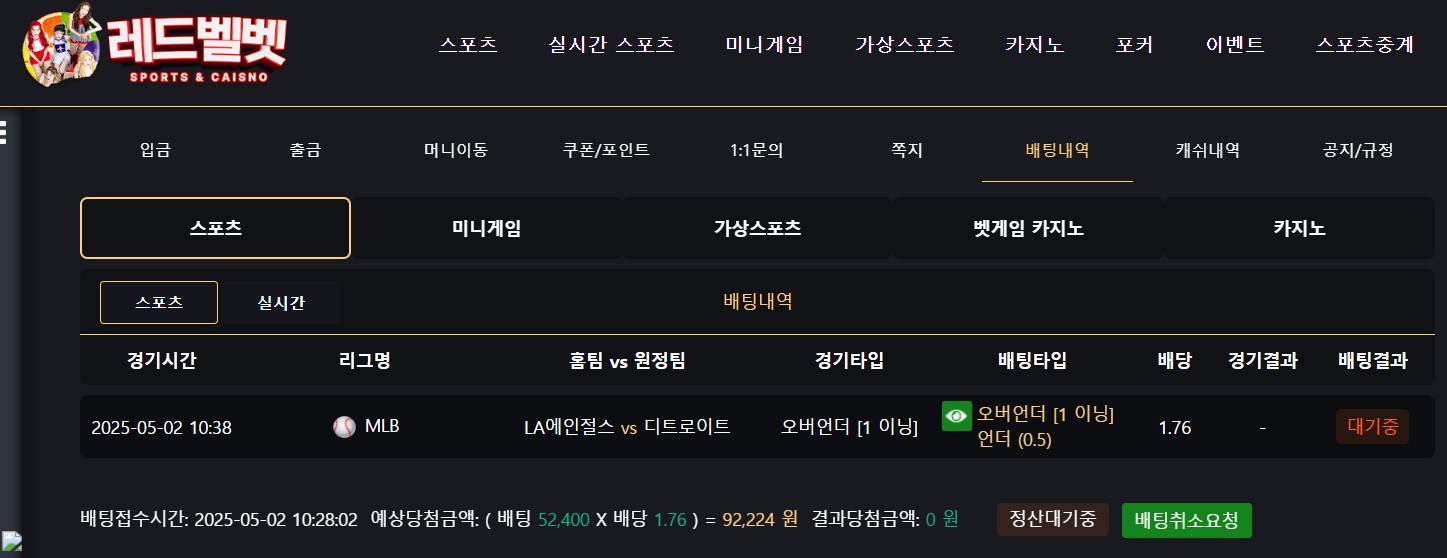The image size is (1447, 558).
Task: Select the 입금 tab
Action: [155, 151]
